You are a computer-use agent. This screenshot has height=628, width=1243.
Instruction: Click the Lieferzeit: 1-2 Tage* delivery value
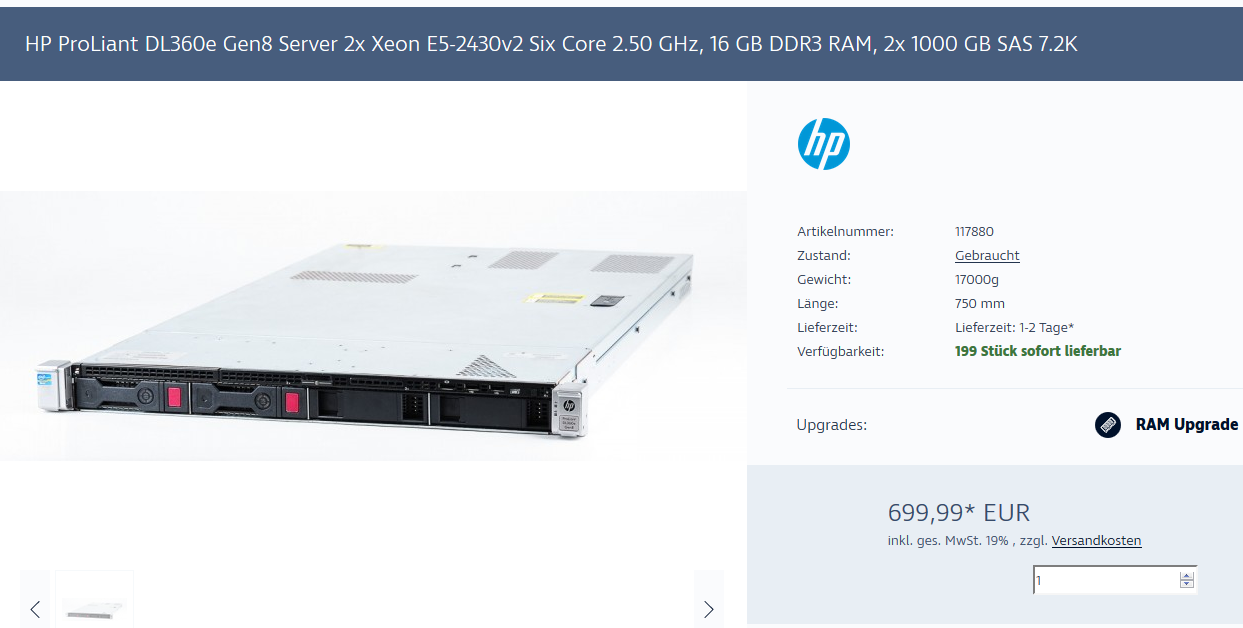[x=1014, y=327]
